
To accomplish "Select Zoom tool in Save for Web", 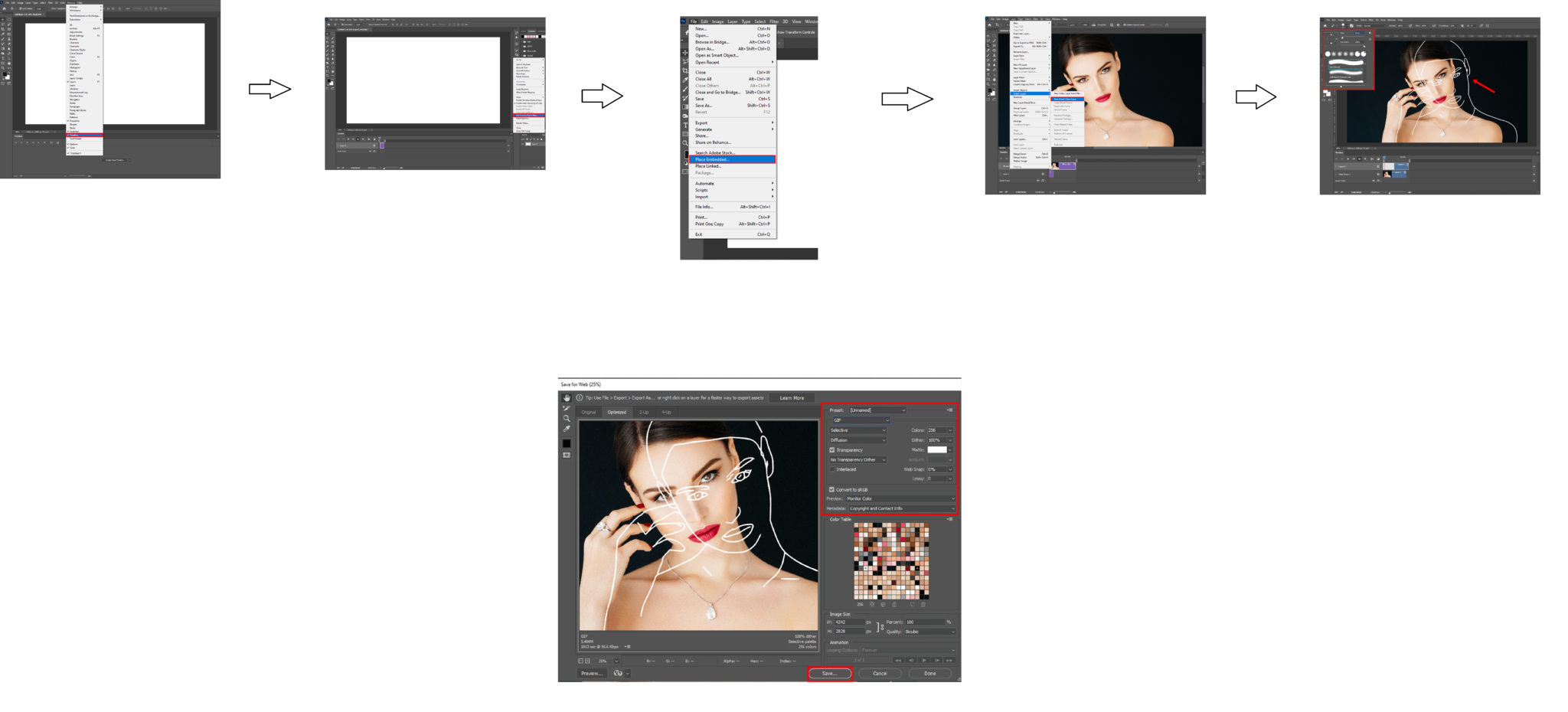I will [x=567, y=419].
